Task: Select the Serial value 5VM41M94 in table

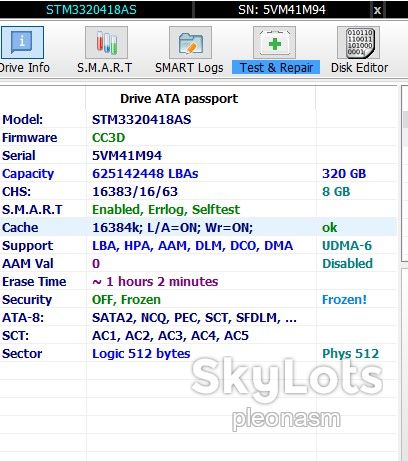Action: [127, 156]
